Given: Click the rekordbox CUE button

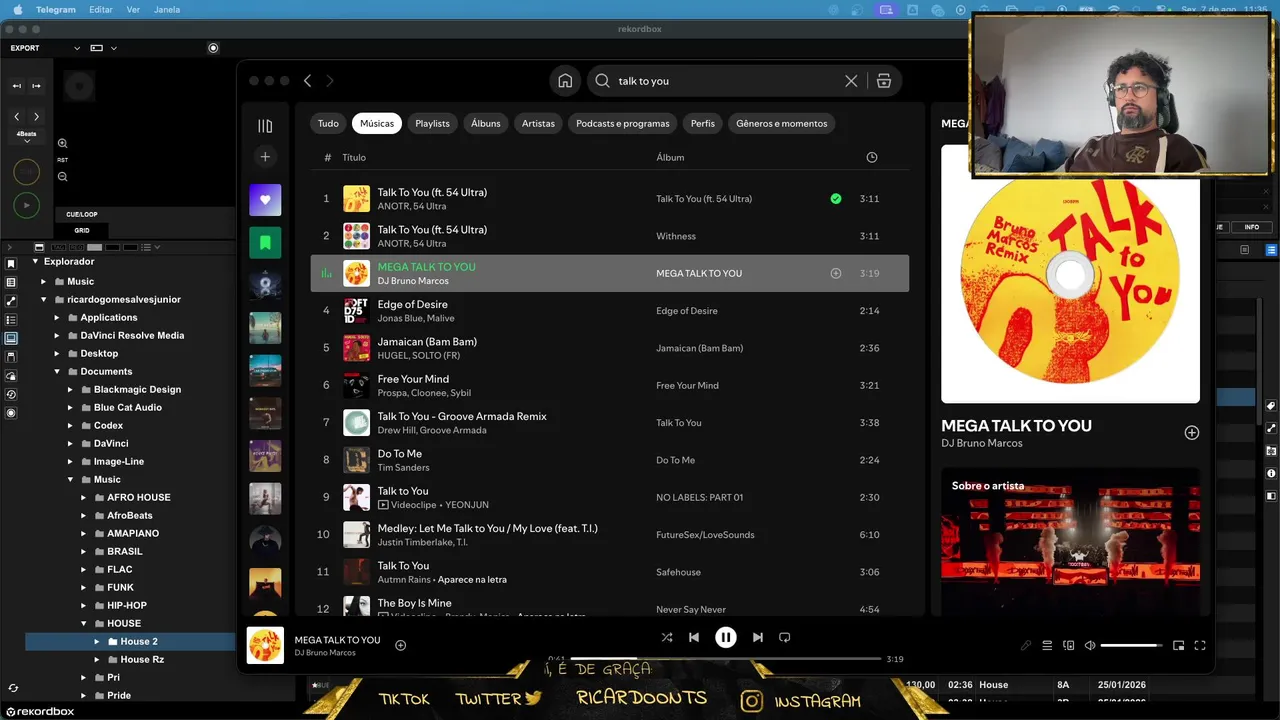Looking at the screenshot, I should pyautogui.click(x=27, y=172).
